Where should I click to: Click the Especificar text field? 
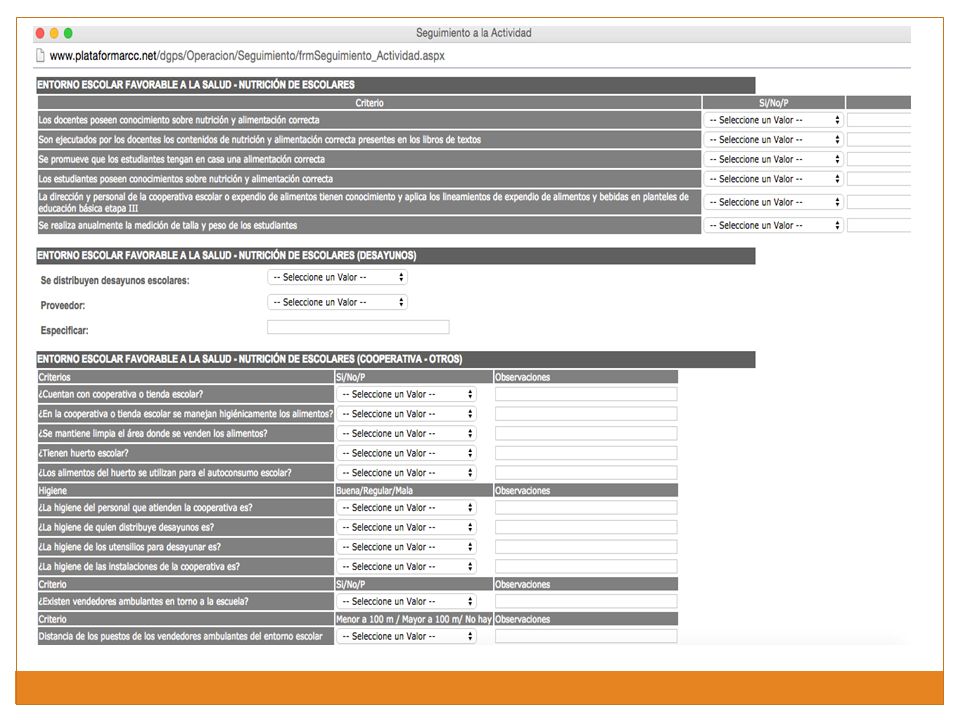(358, 327)
